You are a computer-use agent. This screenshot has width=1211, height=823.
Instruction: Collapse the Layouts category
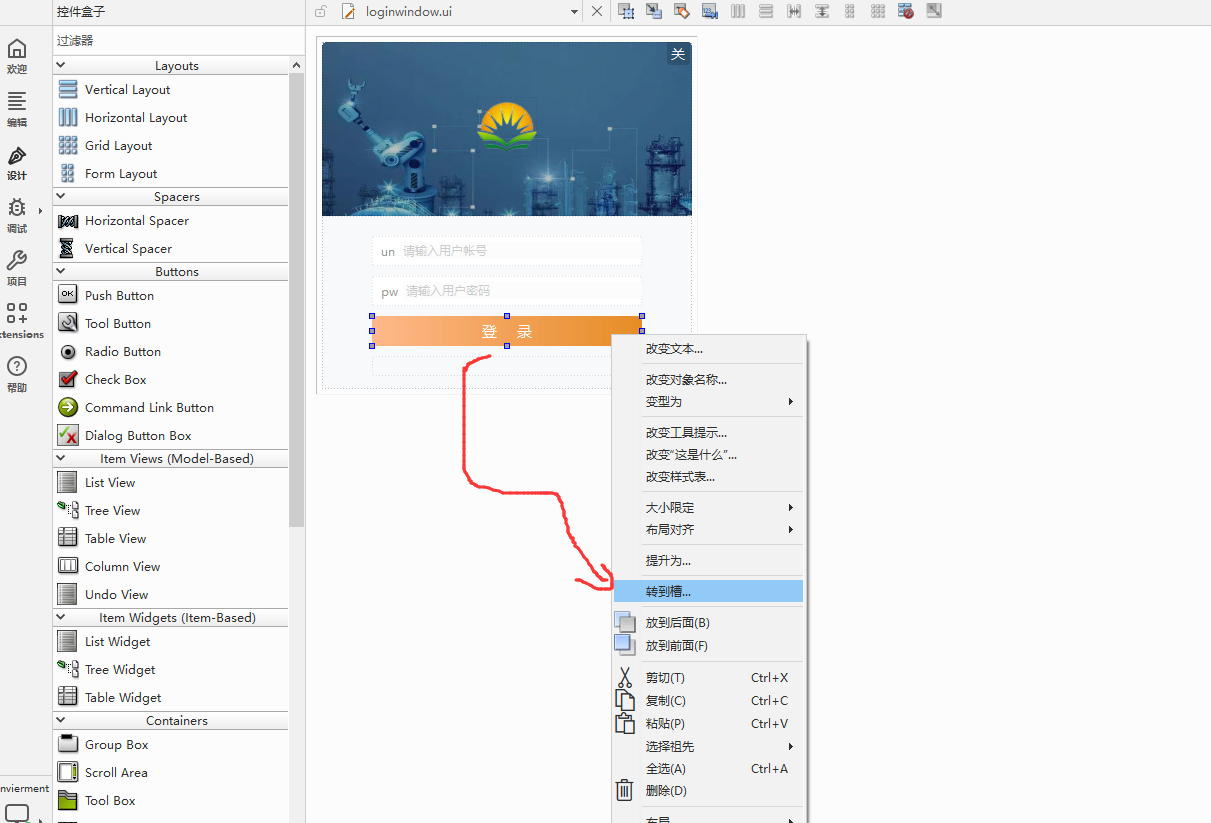61,65
